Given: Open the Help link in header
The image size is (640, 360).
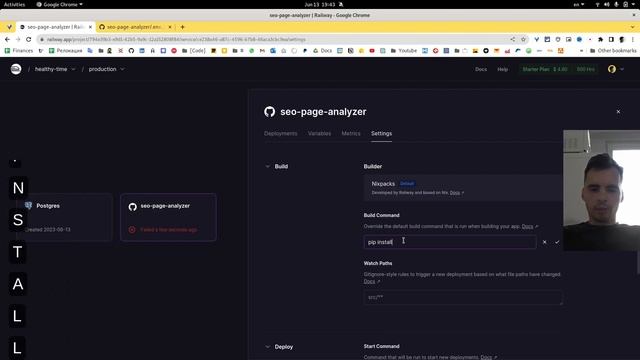Looking at the screenshot, I should tap(502, 69).
